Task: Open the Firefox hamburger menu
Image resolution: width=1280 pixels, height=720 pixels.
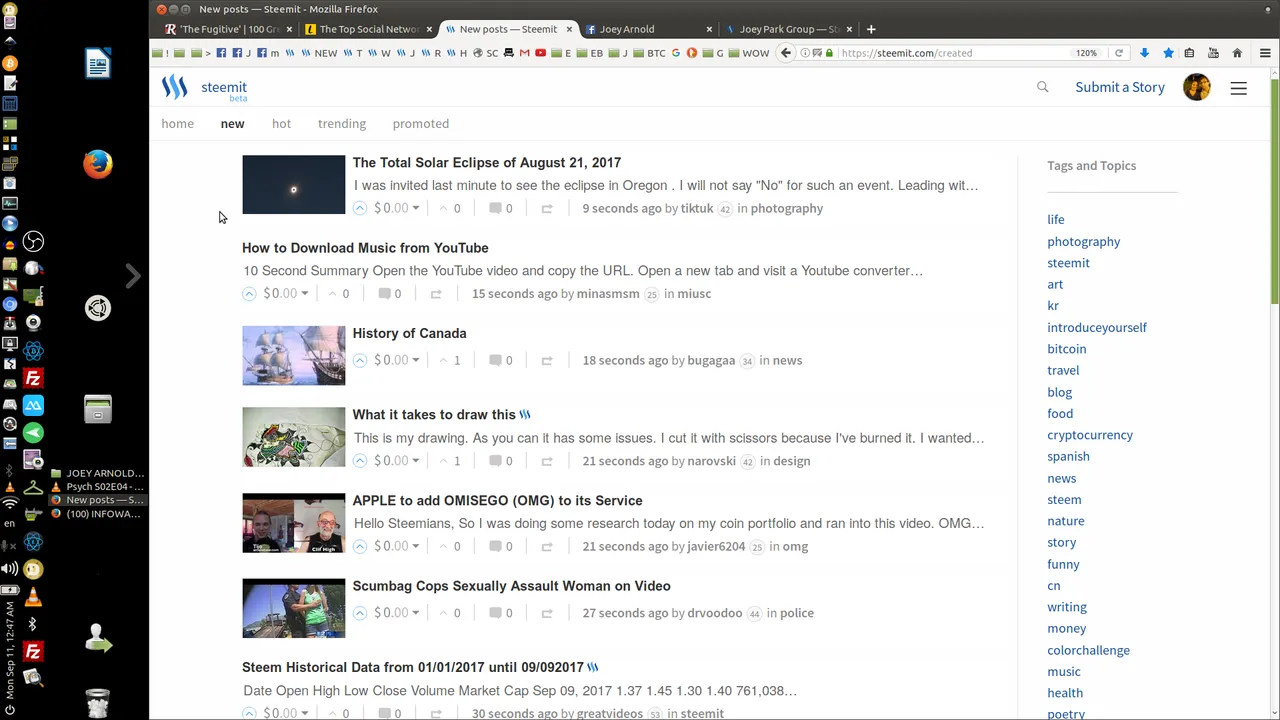Action: pyautogui.click(x=1265, y=53)
